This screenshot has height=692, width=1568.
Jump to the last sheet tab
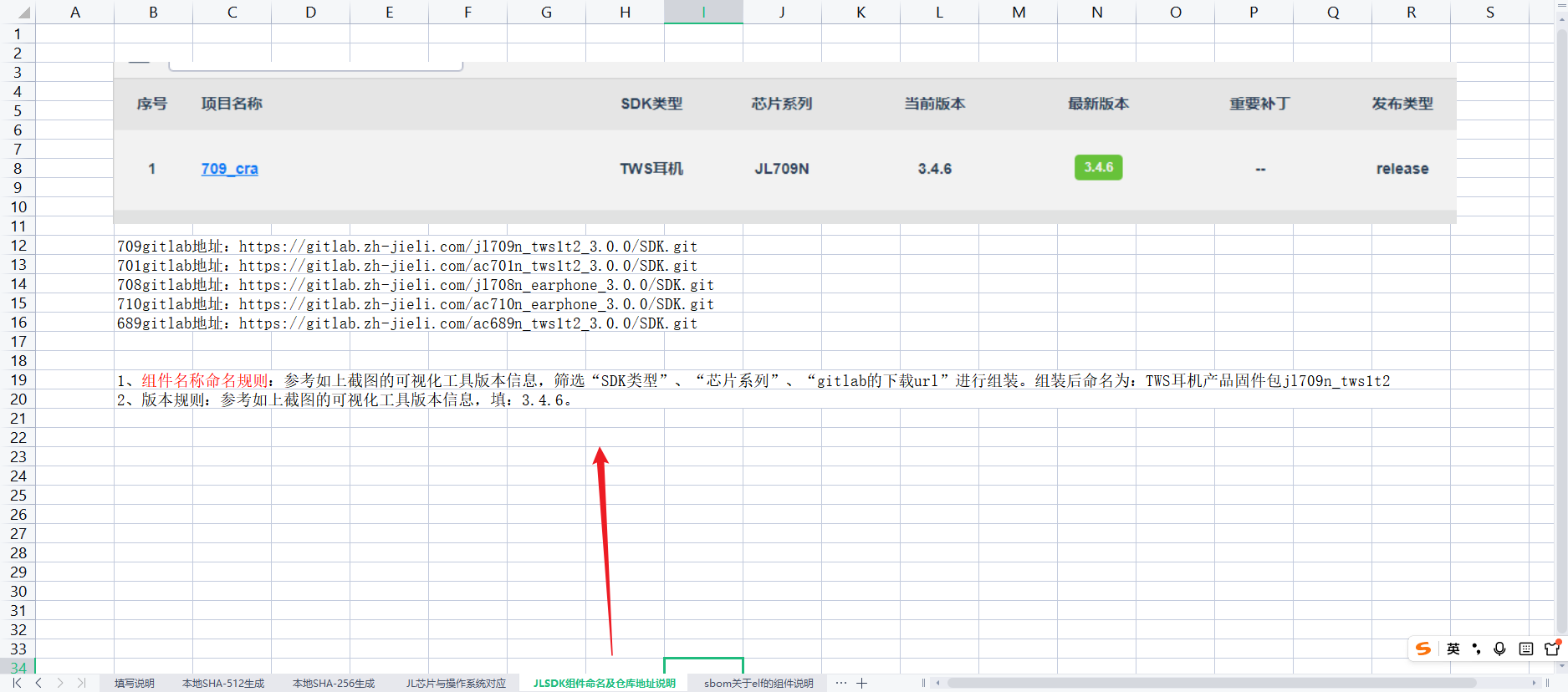(81, 683)
